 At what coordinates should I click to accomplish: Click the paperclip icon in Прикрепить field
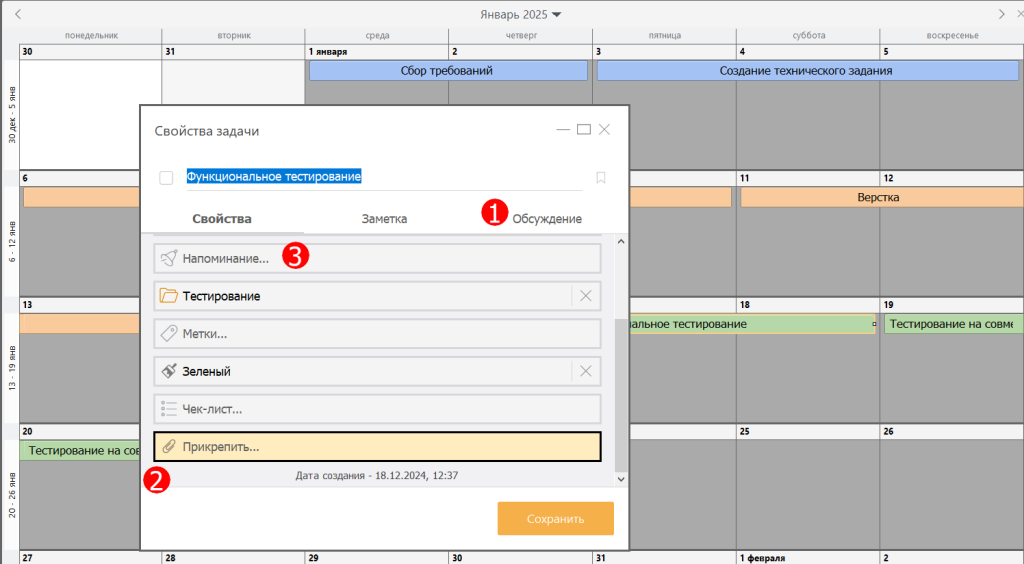(x=168, y=447)
